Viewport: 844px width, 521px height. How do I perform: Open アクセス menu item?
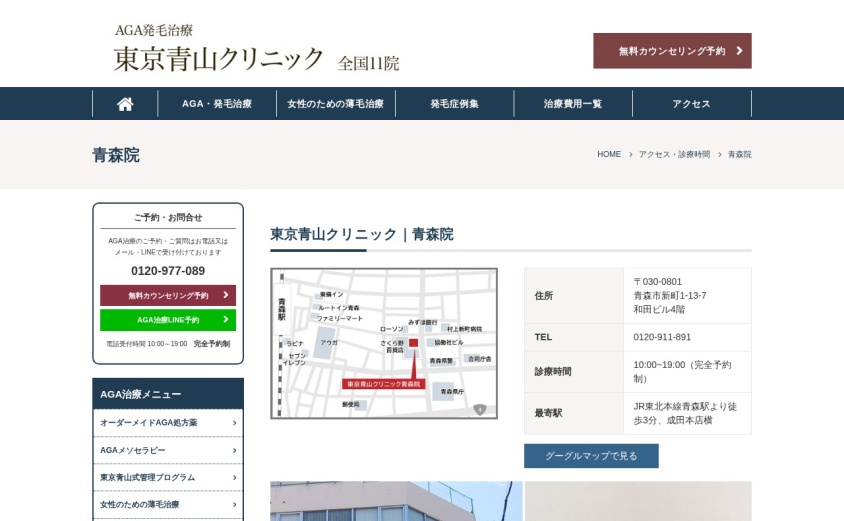pyautogui.click(x=691, y=104)
